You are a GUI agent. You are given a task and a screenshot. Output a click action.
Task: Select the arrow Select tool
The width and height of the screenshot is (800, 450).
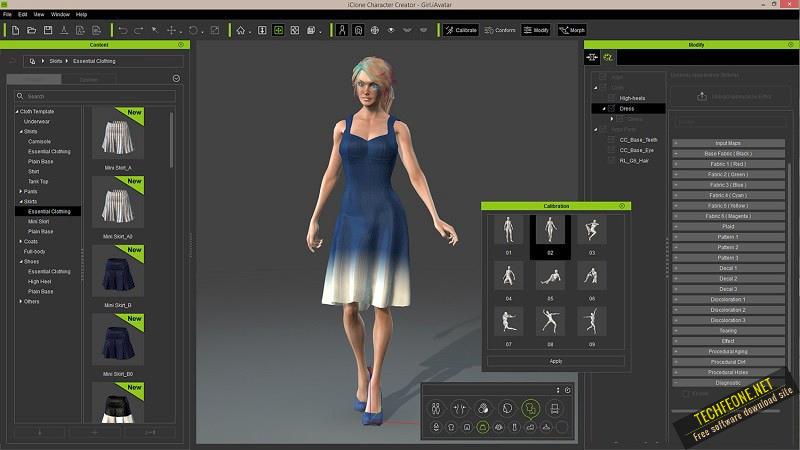(x=155, y=30)
